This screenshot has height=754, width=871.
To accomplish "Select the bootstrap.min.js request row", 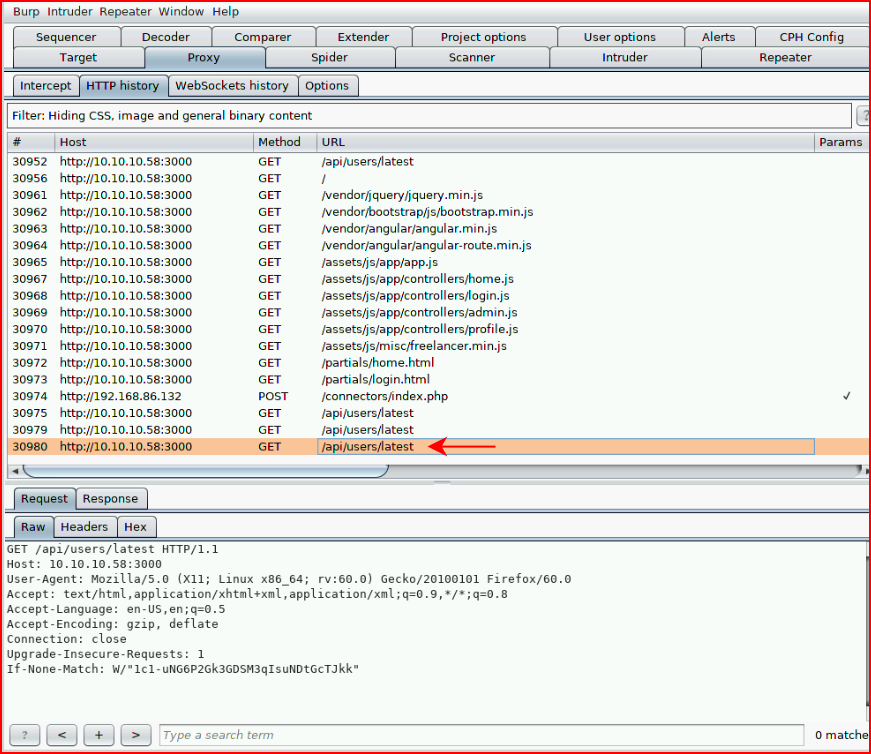I will pyautogui.click(x=438, y=212).
